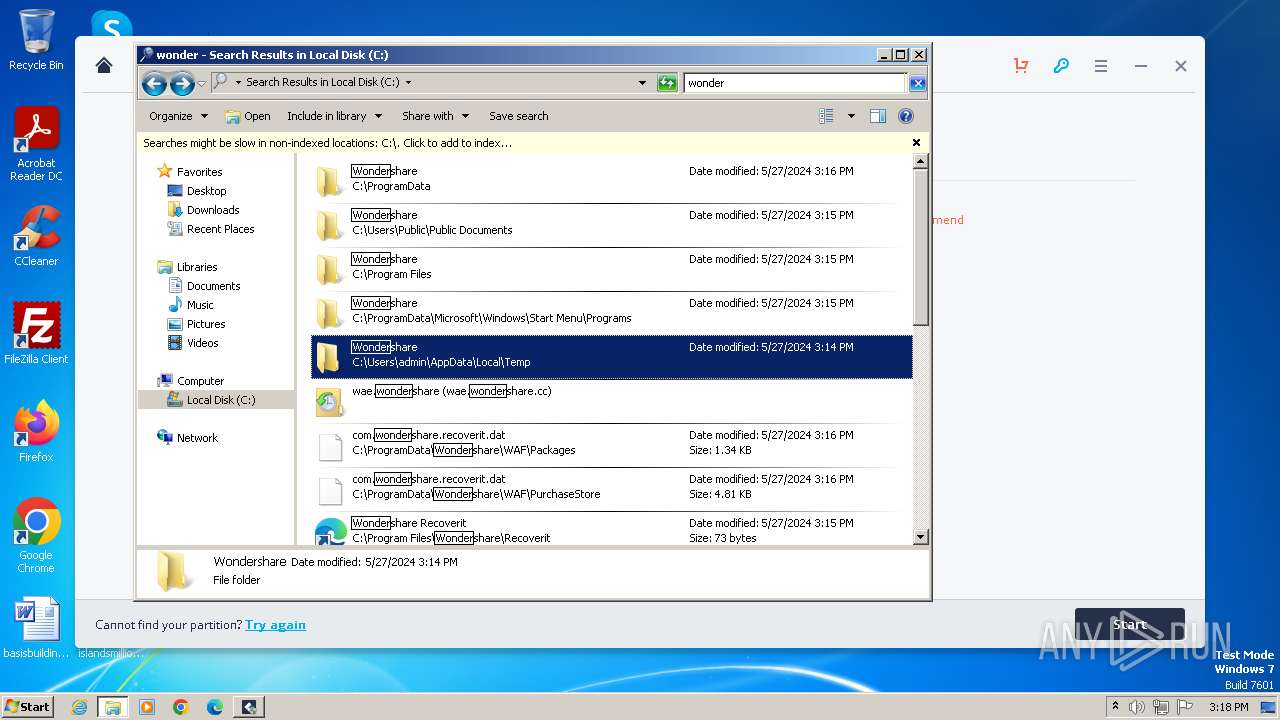1280x720 pixels.
Task: Click the Chrome icon in the taskbar
Action: click(181, 707)
